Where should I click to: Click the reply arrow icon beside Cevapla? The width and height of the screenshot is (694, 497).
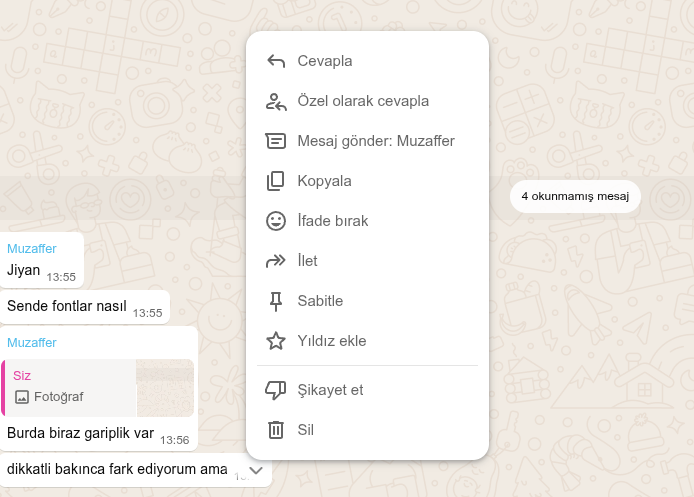(x=276, y=61)
